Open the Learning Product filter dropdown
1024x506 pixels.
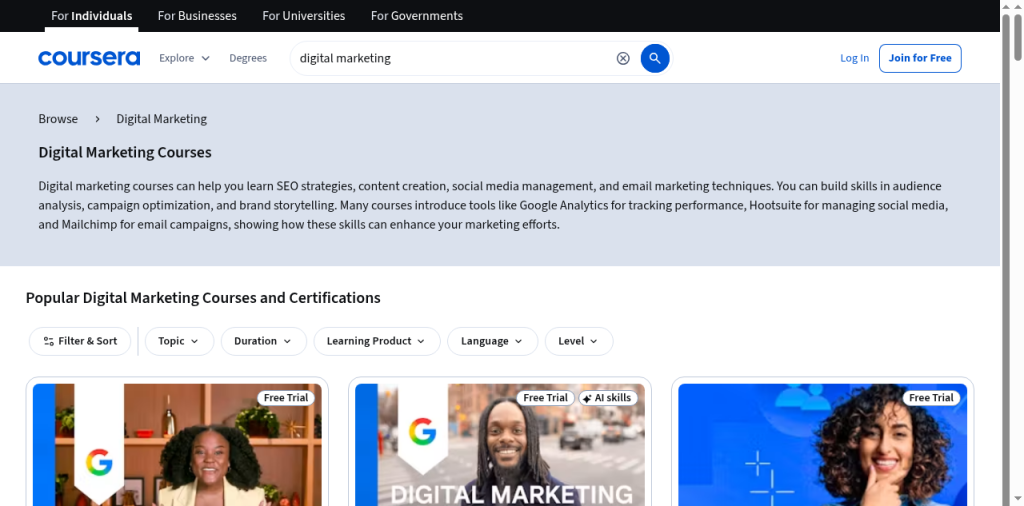tap(377, 341)
